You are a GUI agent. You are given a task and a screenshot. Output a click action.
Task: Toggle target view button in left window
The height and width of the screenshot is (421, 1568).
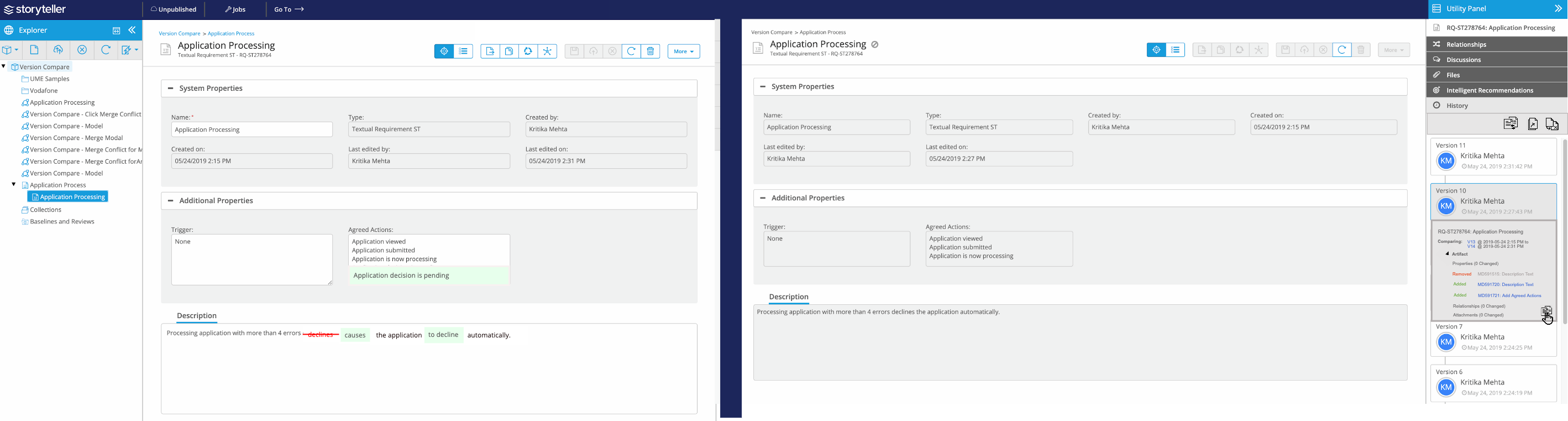tap(444, 51)
